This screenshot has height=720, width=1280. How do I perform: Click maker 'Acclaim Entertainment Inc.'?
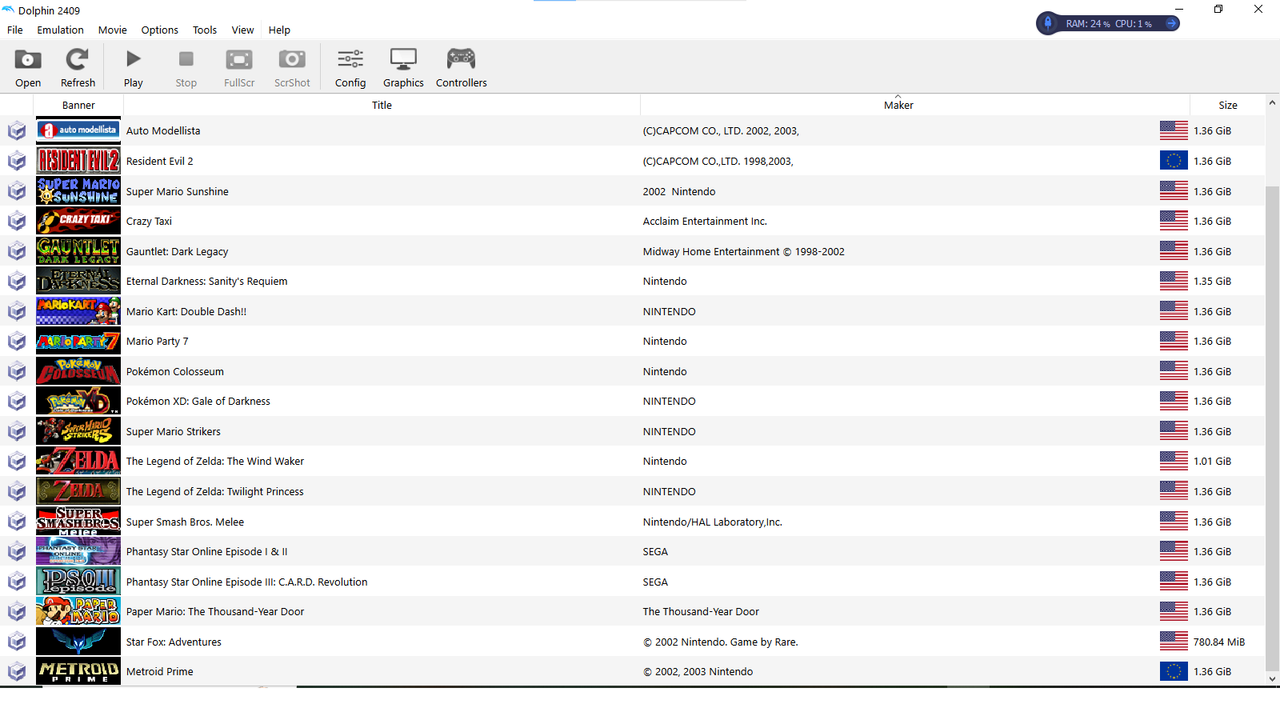coord(705,221)
